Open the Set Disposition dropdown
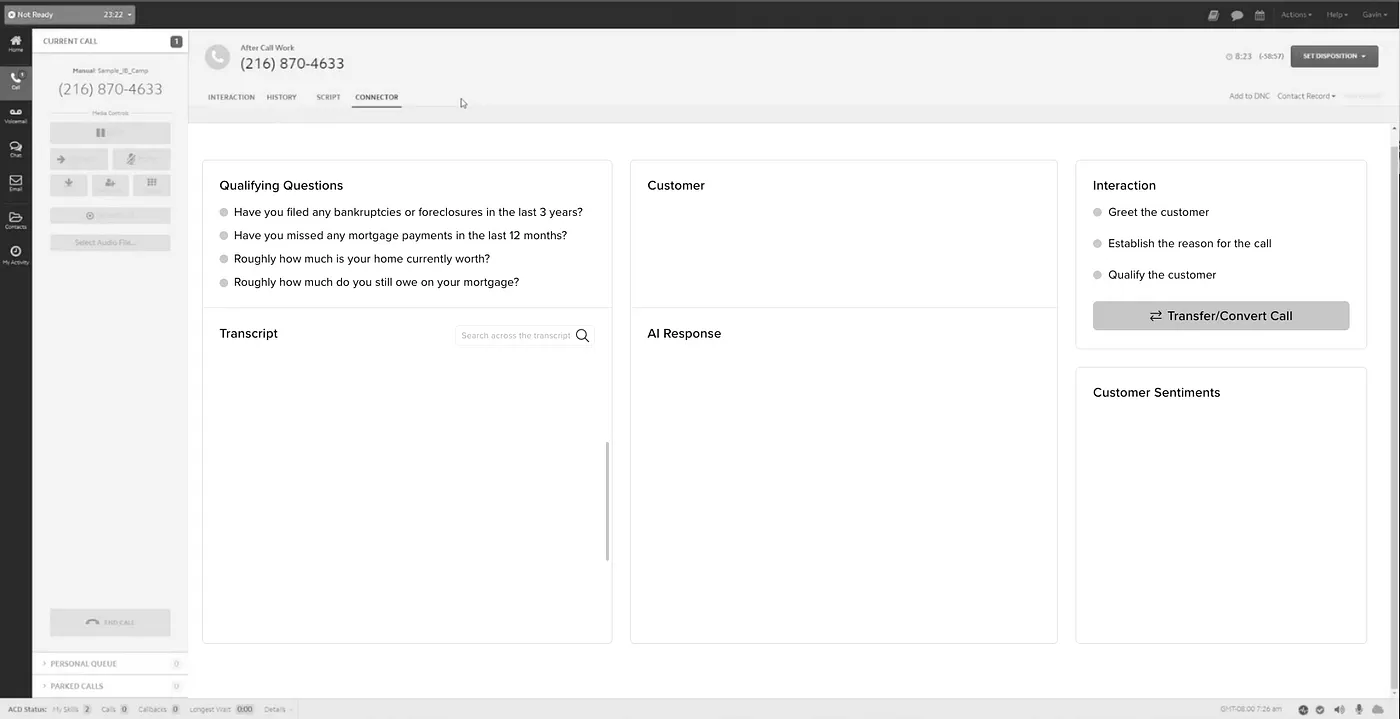 click(1334, 56)
